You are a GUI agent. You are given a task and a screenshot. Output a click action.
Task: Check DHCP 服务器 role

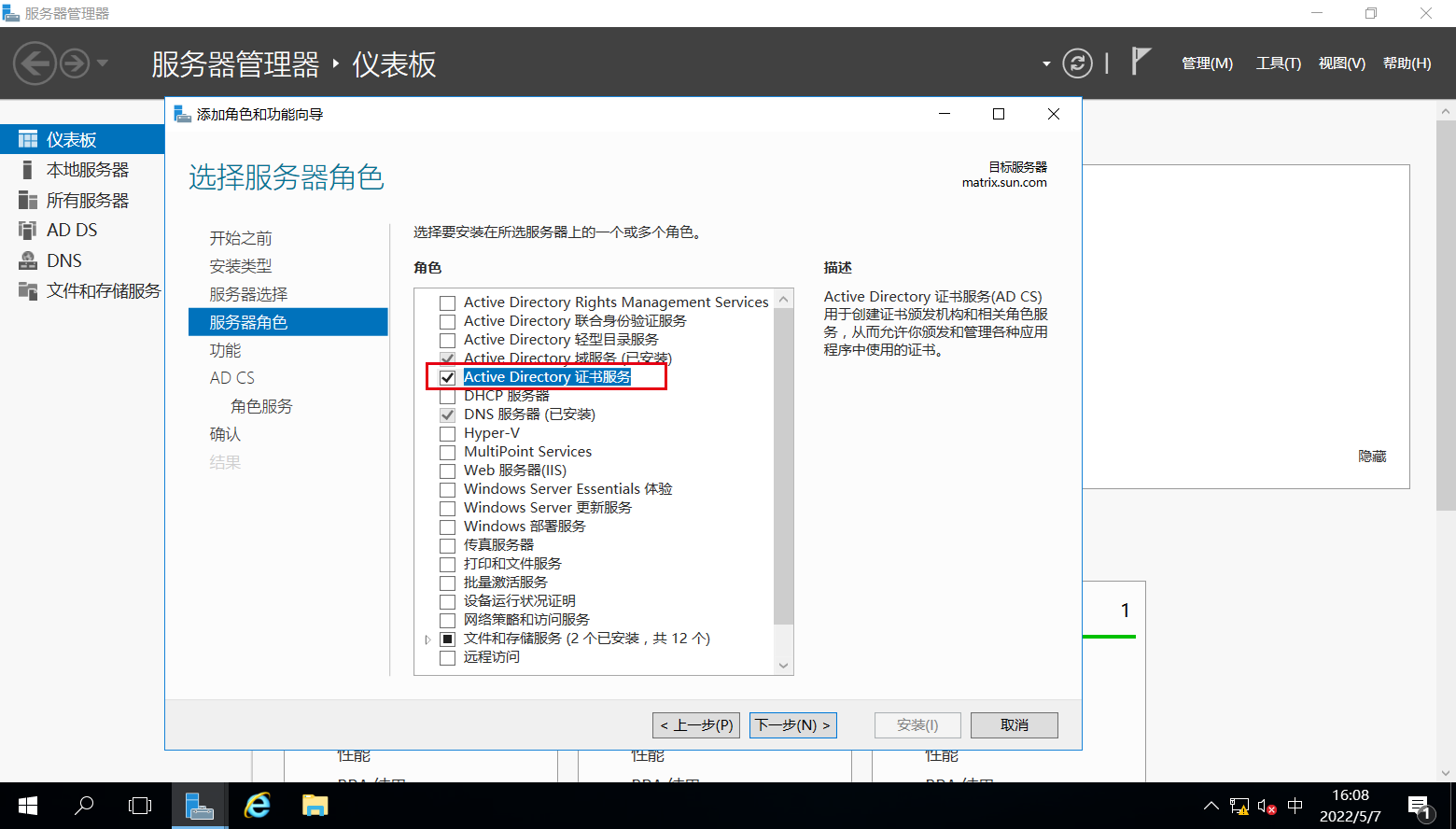[448, 396]
